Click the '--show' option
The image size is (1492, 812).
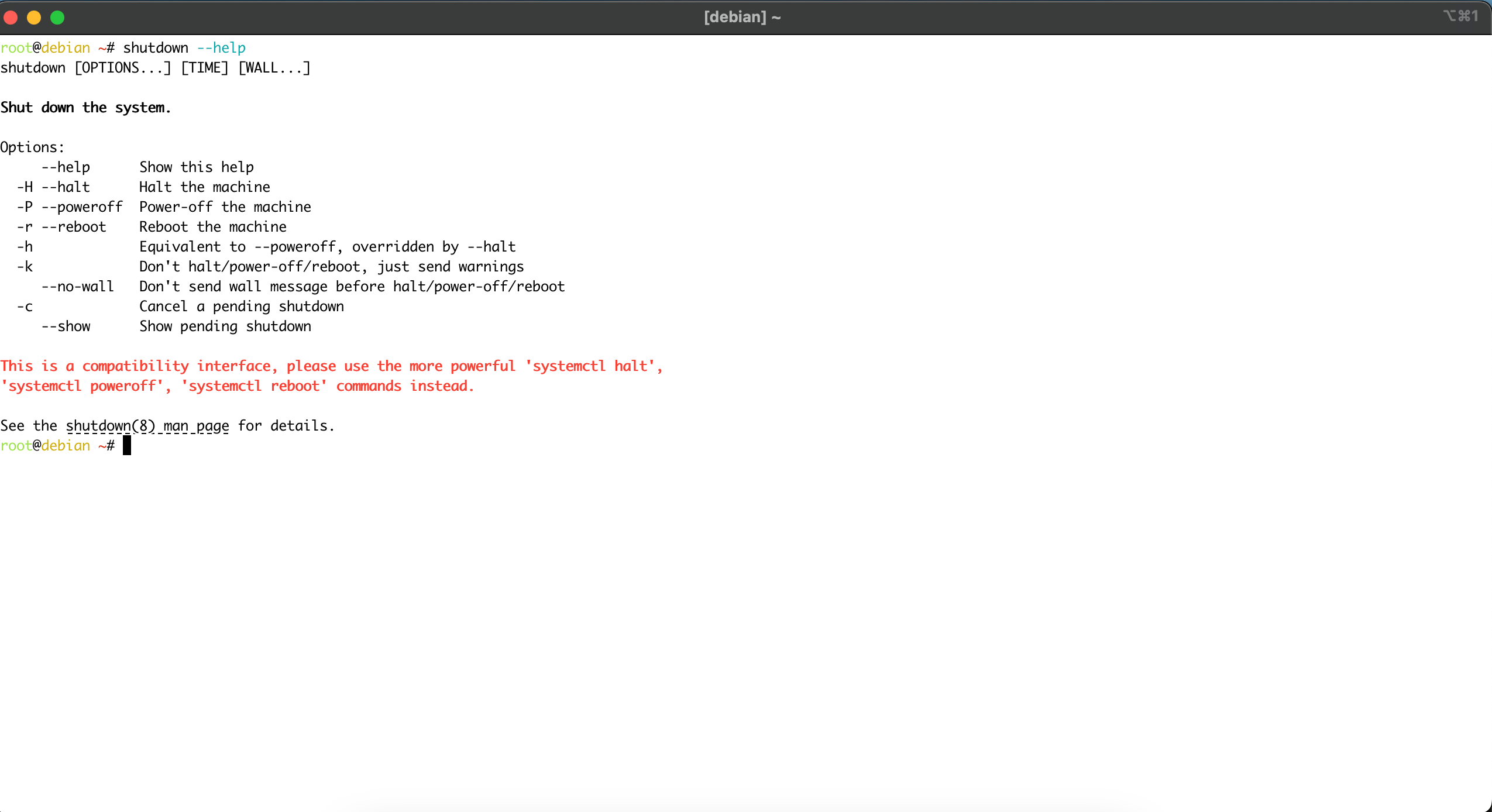66,326
